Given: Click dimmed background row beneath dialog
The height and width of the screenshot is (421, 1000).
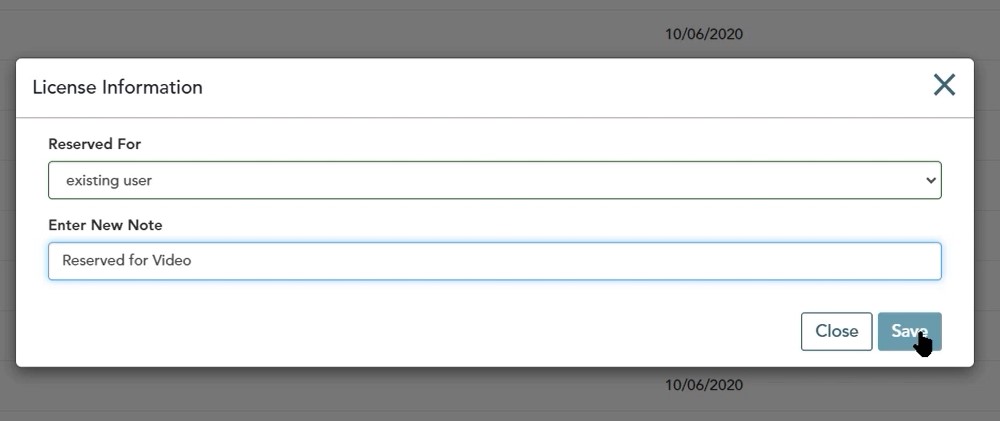Looking at the screenshot, I should [319, 389].
